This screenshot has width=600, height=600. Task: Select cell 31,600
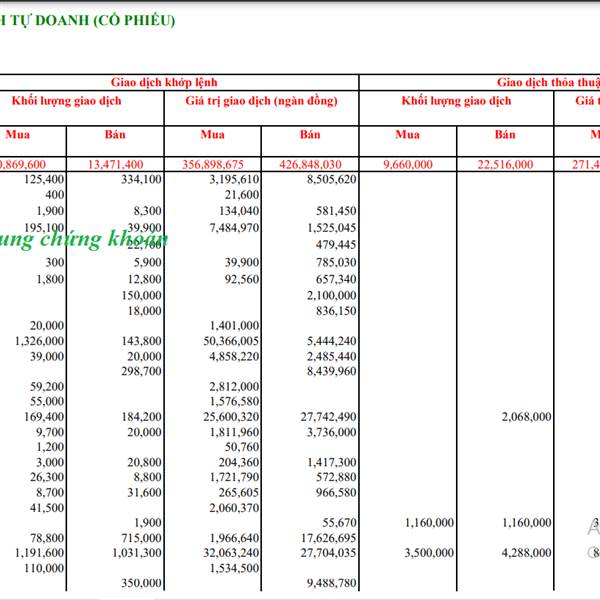pos(145,492)
